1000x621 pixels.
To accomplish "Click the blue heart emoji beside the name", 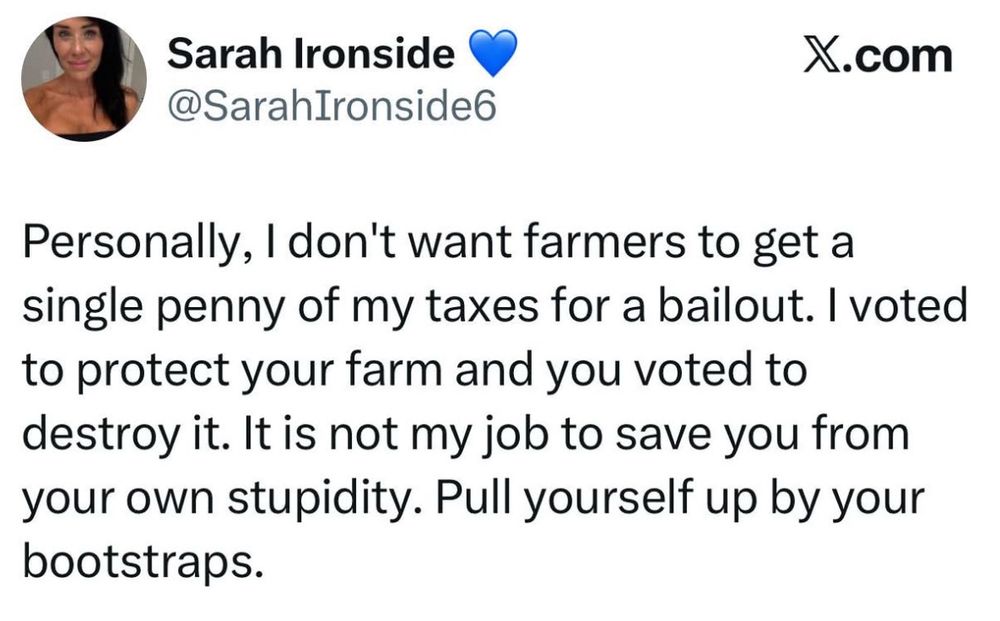I will point(493,53).
